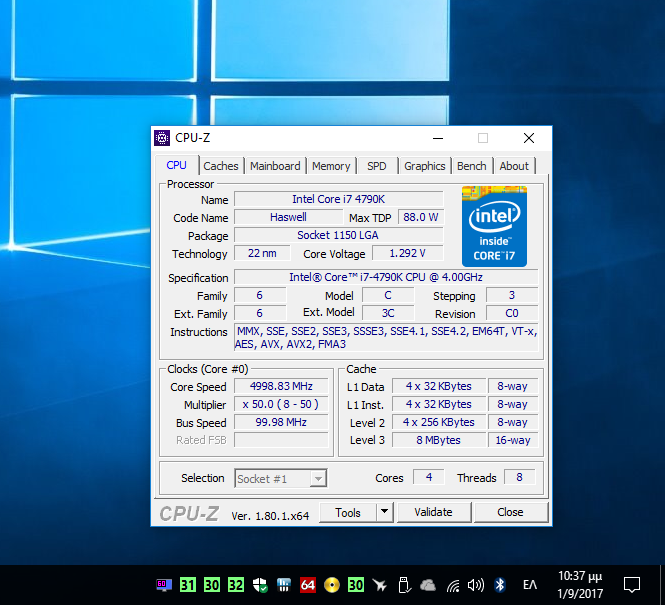Image resolution: width=665 pixels, height=605 pixels.
Task: Click the Technology value 22 nm
Action: (262, 253)
